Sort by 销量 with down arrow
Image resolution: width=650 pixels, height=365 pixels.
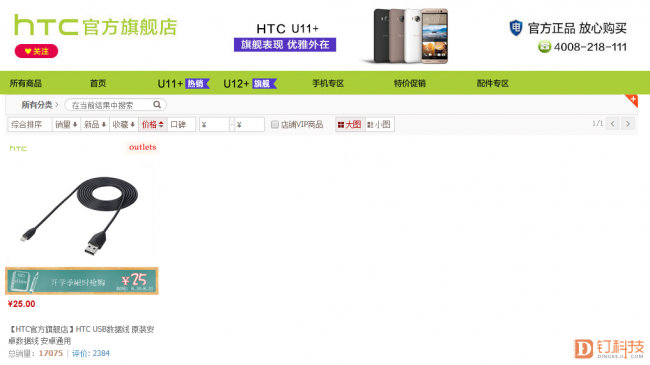pos(66,124)
